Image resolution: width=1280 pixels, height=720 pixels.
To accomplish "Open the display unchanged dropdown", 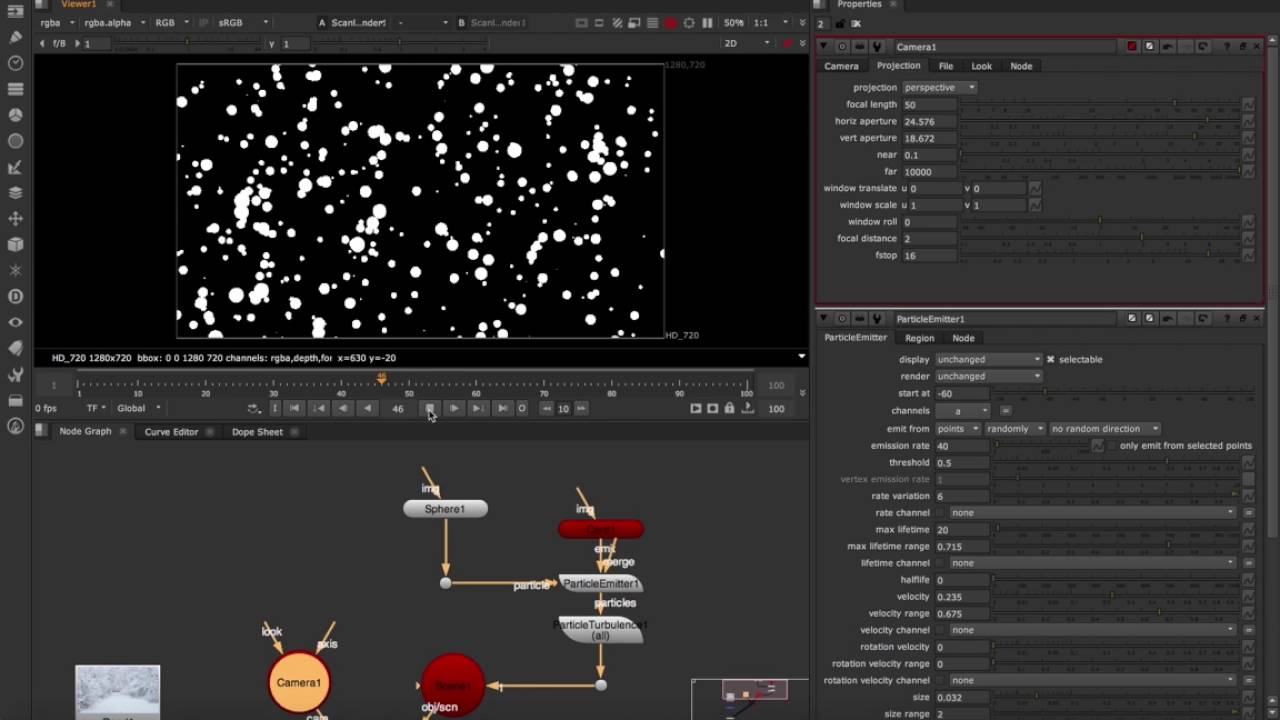I will 987,359.
